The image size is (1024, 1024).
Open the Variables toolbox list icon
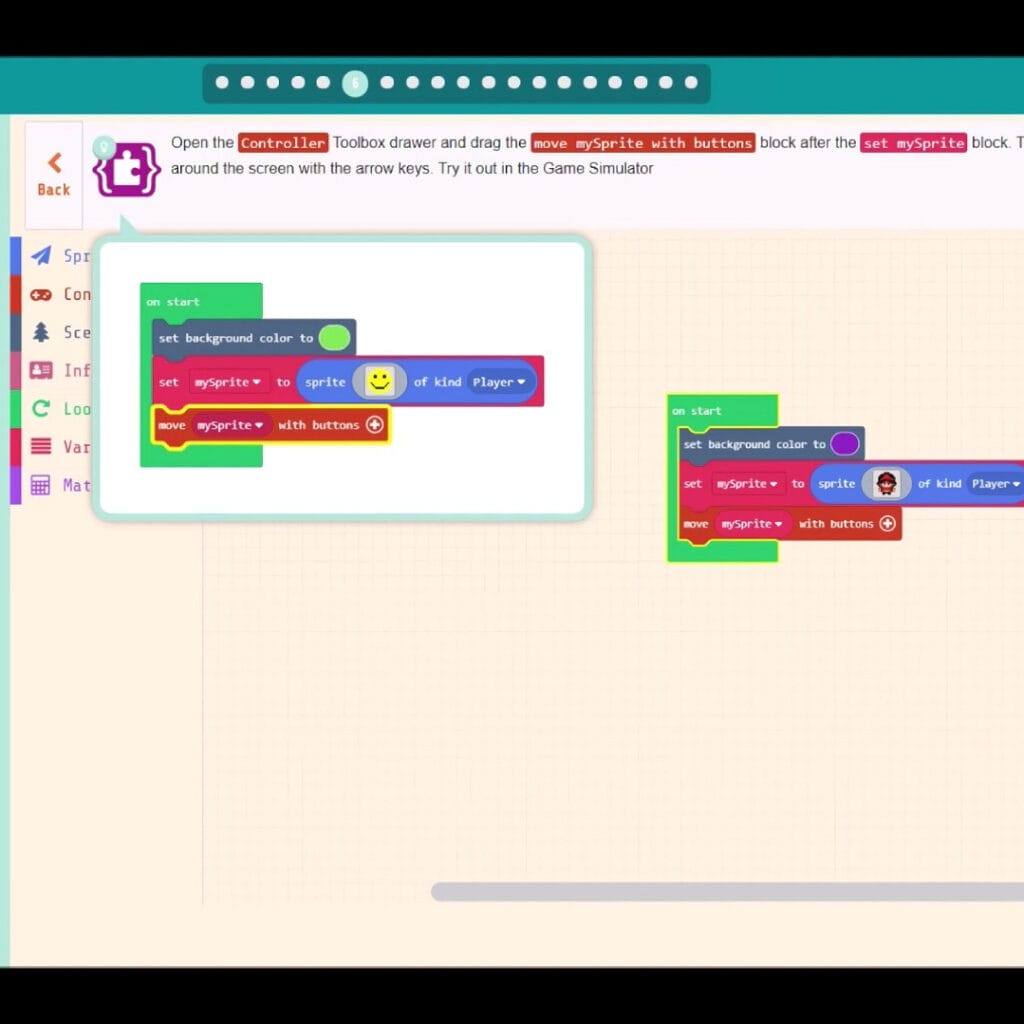(40, 447)
